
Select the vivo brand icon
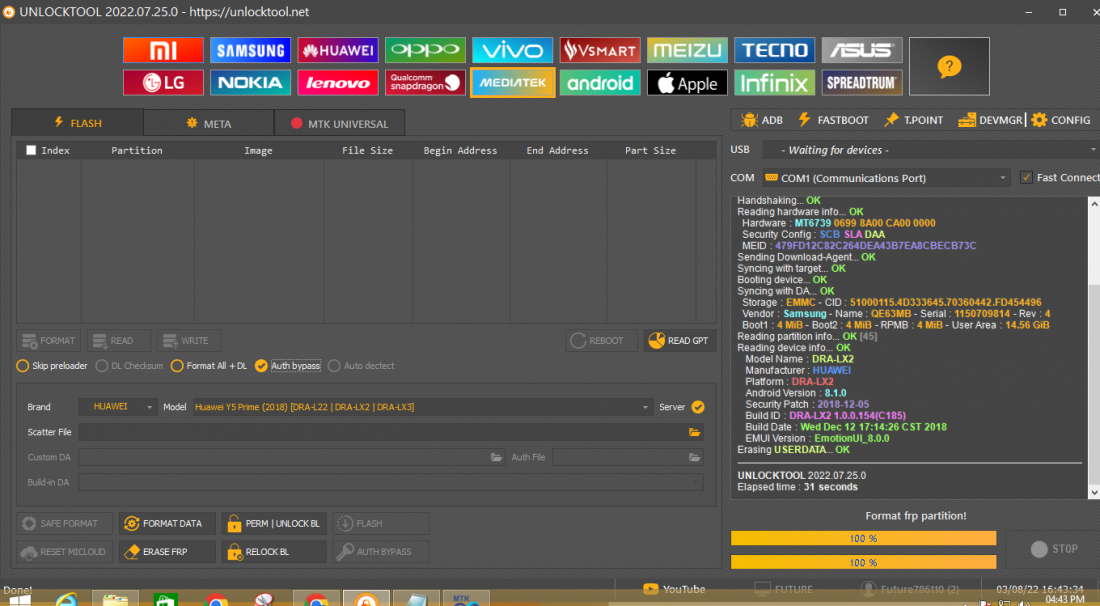[513, 50]
